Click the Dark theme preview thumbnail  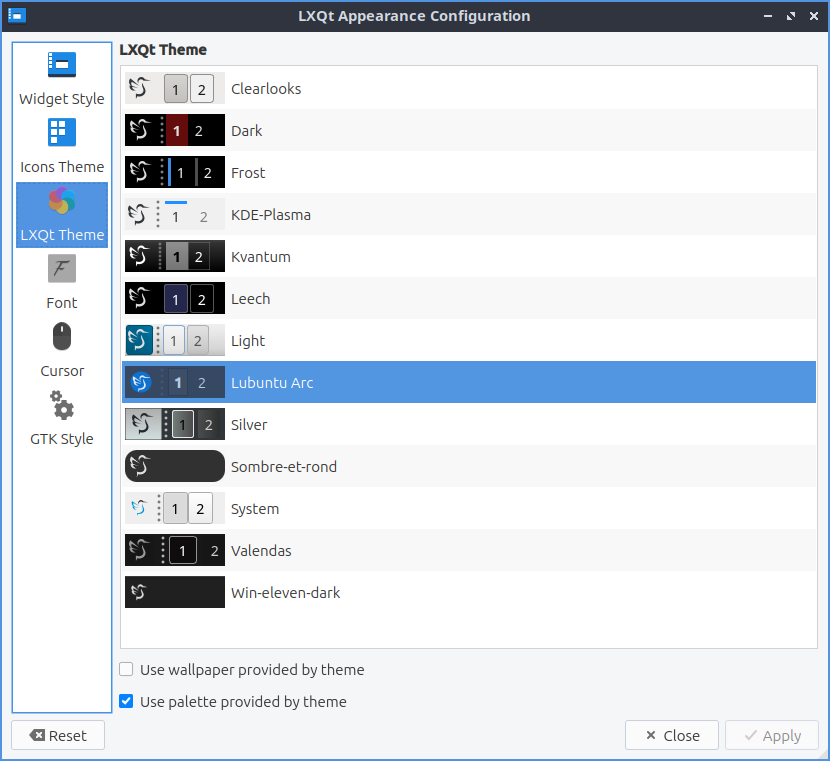[174, 131]
